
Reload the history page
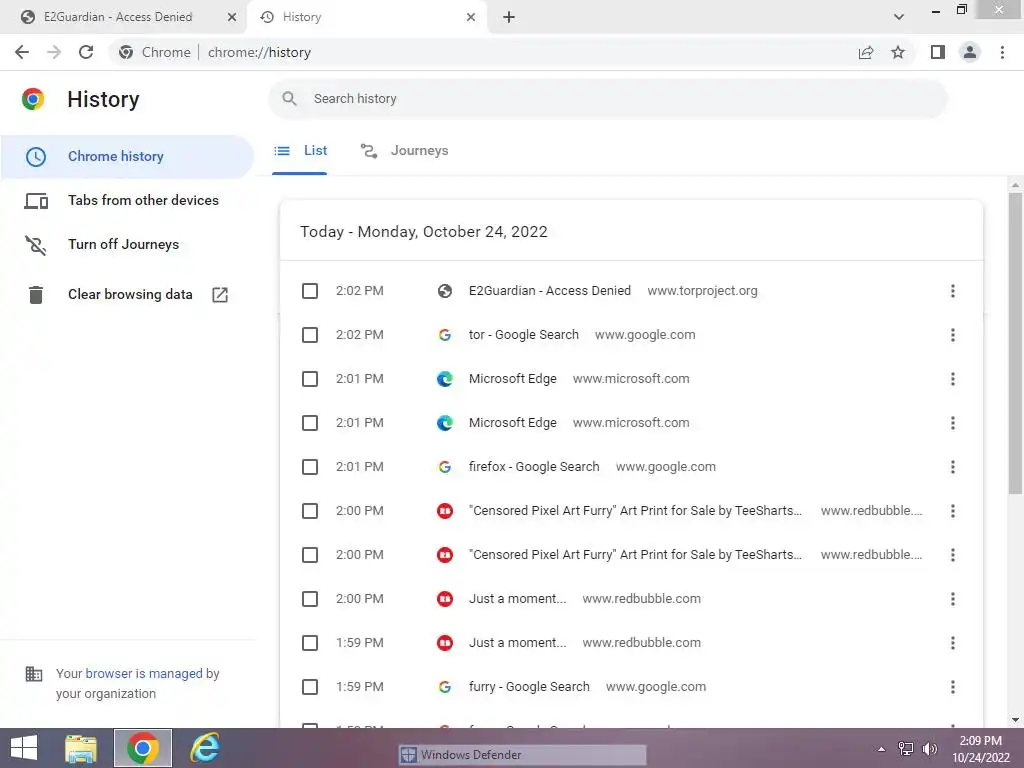click(86, 52)
